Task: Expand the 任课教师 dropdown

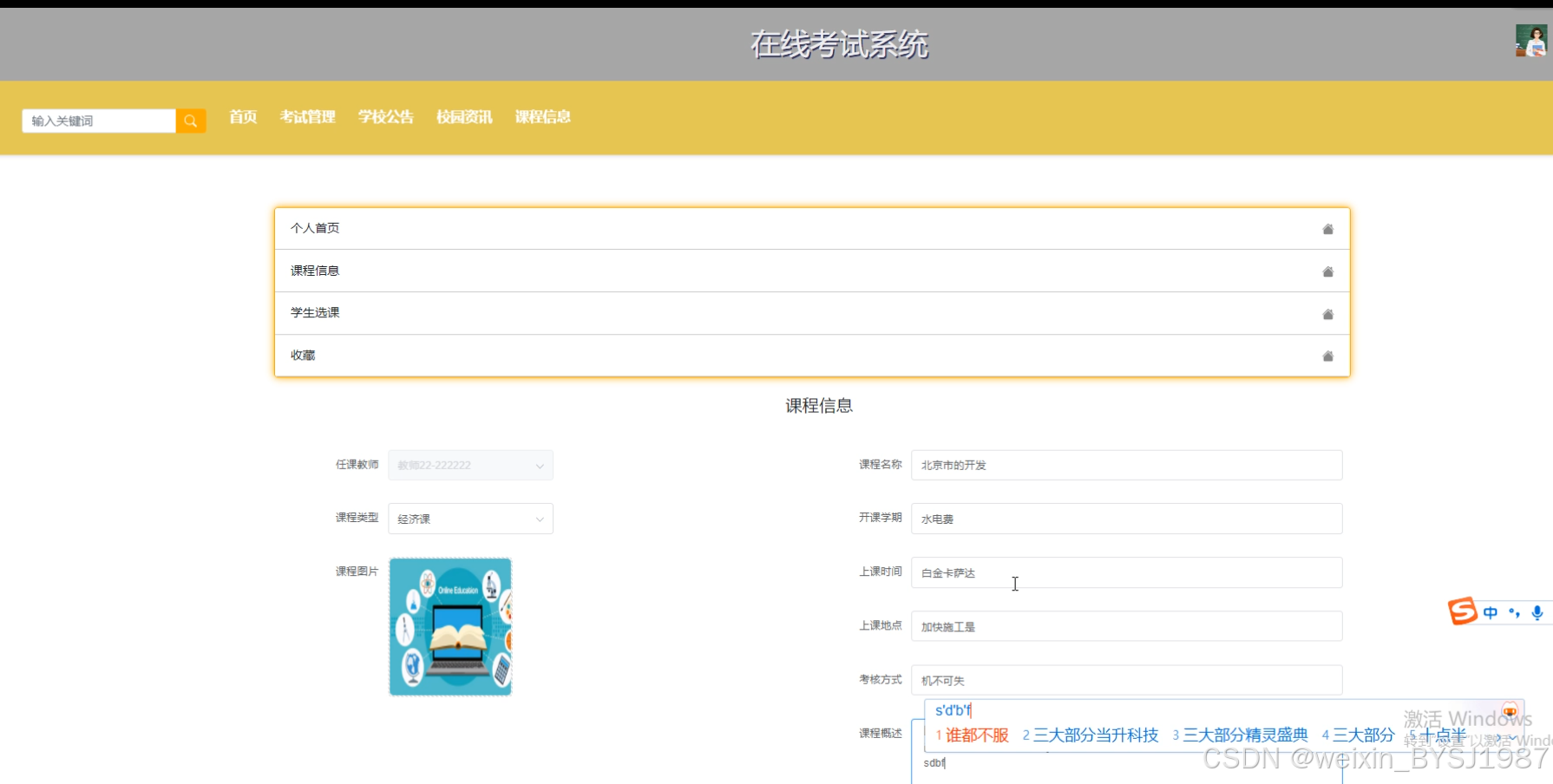Action: pyautogui.click(x=470, y=465)
